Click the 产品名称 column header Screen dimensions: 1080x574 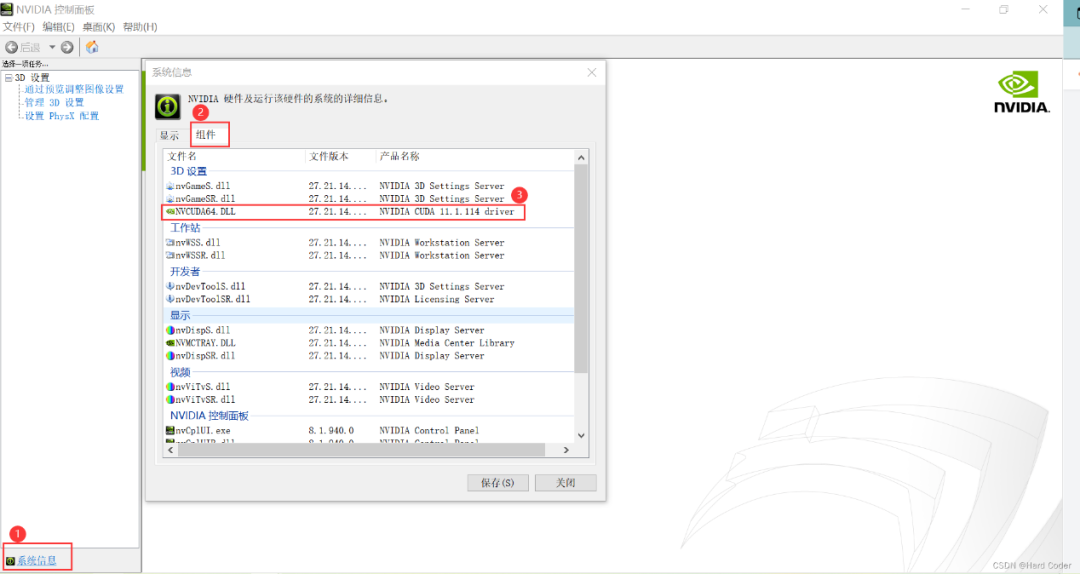475,156
